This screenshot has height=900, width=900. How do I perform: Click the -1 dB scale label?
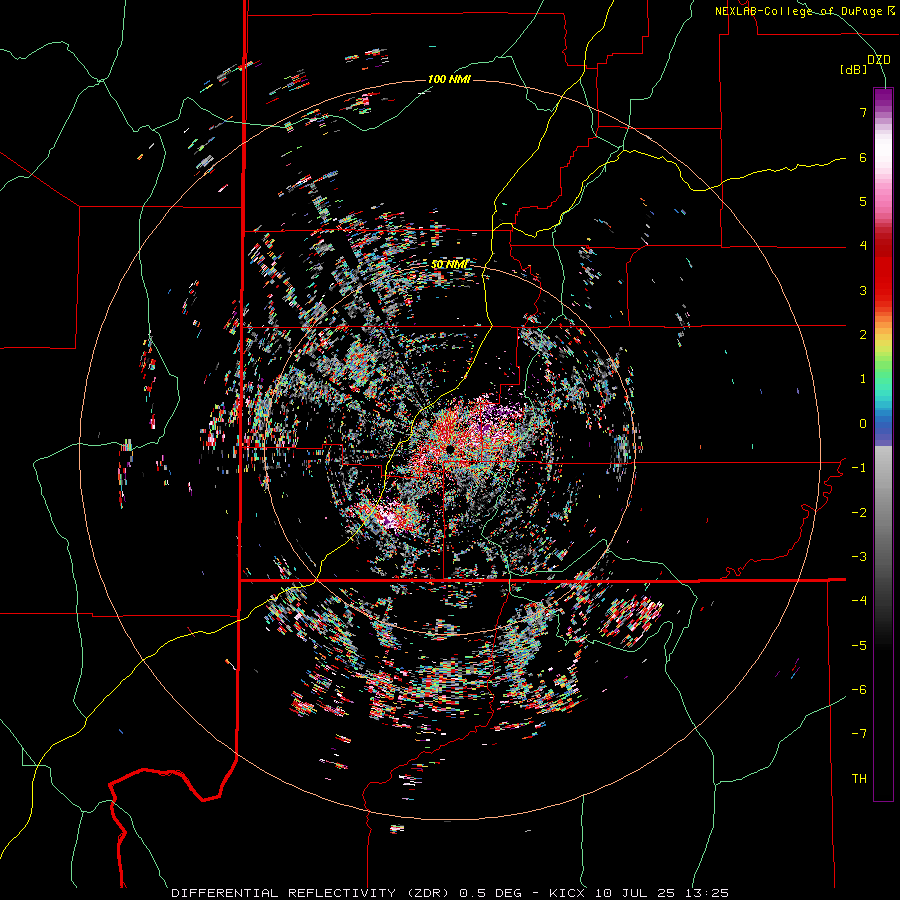[x=859, y=468]
